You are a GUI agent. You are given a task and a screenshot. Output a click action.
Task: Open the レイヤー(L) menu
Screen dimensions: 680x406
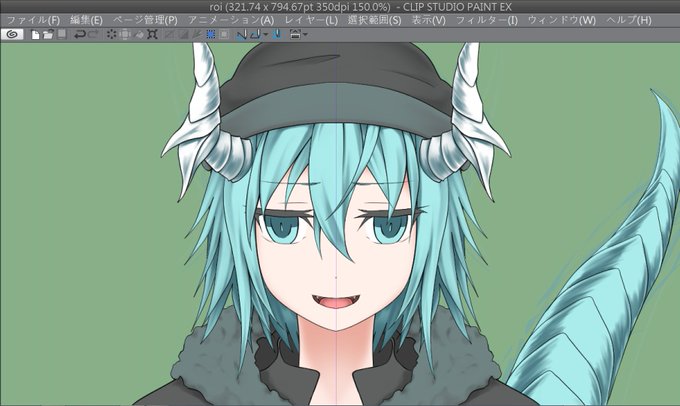coord(311,20)
